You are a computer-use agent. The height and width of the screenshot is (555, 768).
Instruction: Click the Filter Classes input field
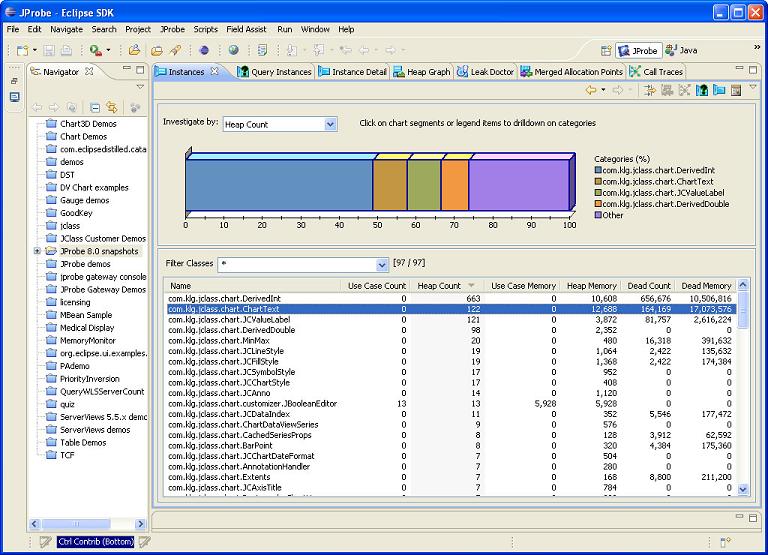coord(297,264)
